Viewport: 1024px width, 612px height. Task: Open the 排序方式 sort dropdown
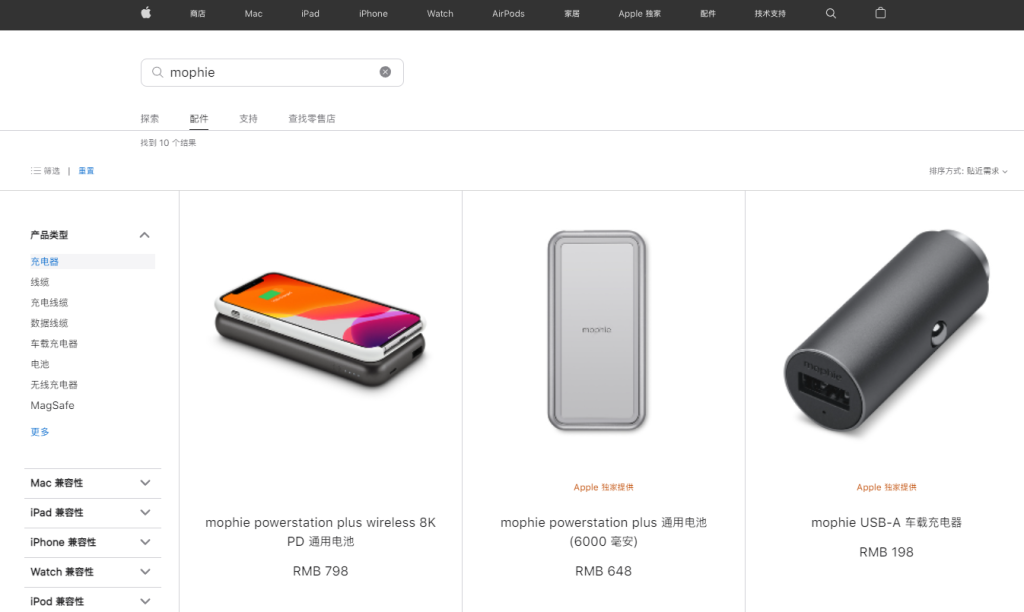pyautogui.click(x=968, y=171)
